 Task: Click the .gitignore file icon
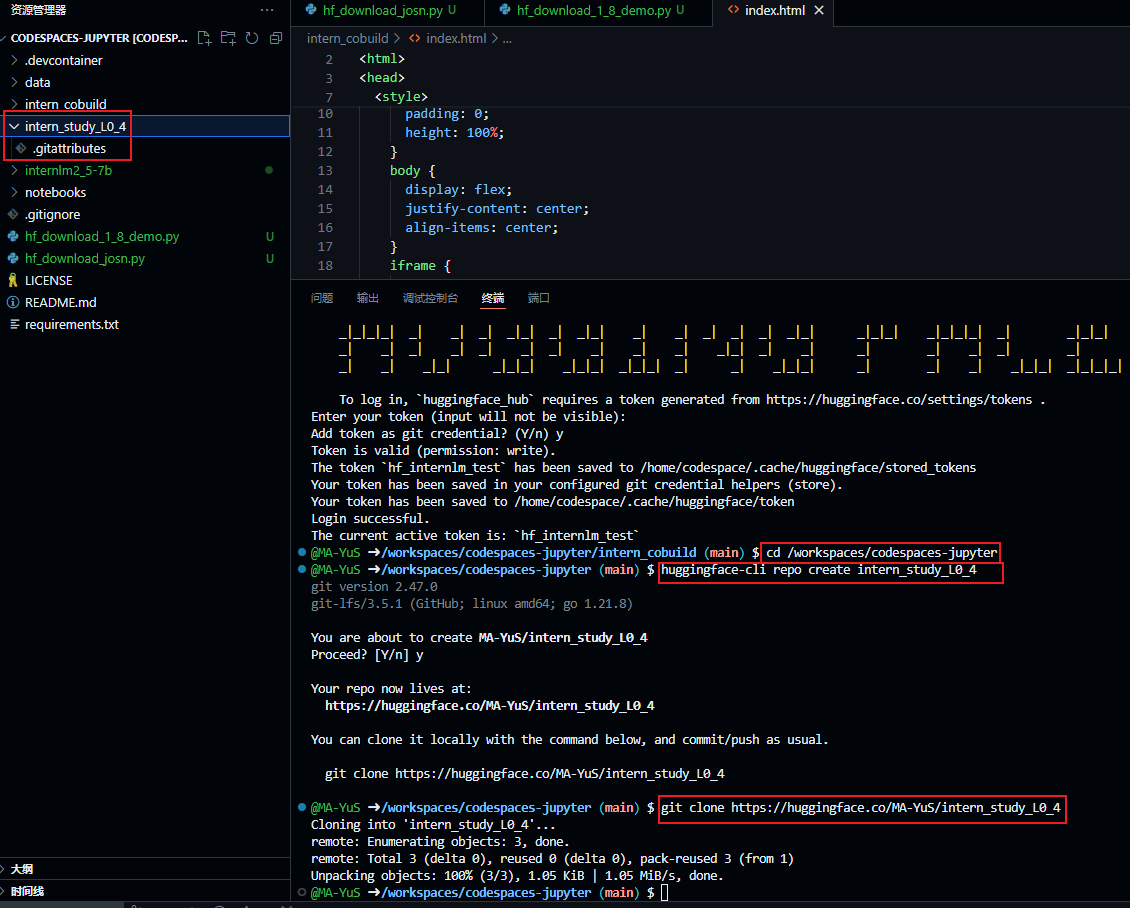pyautogui.click(x=13, y=215)
